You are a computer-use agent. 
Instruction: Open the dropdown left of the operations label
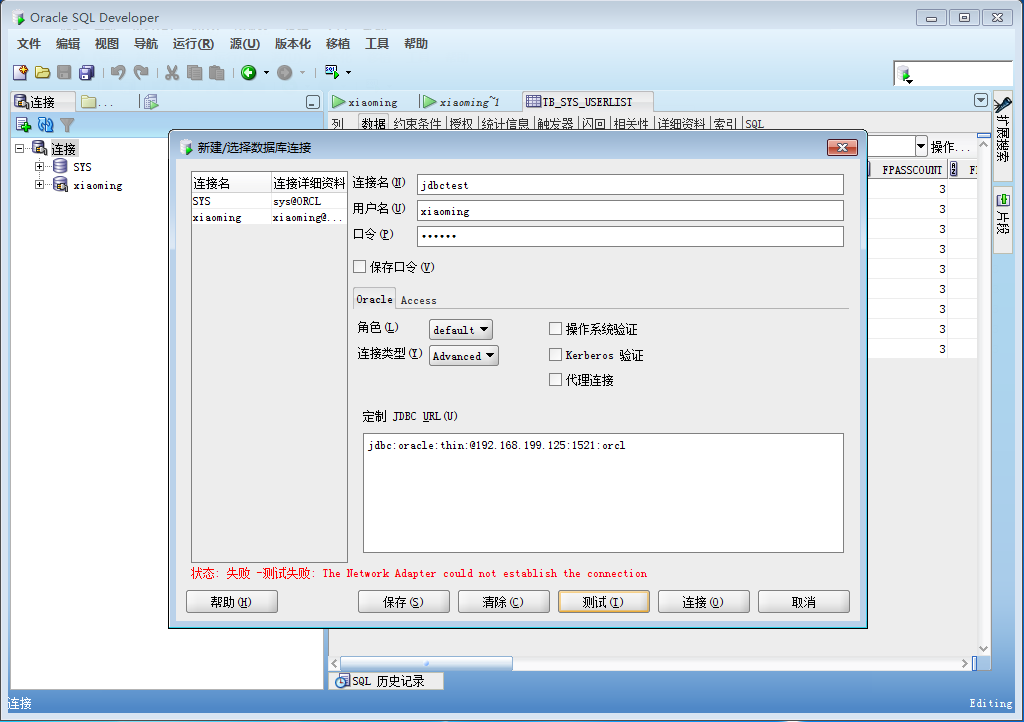click(921, 146)
